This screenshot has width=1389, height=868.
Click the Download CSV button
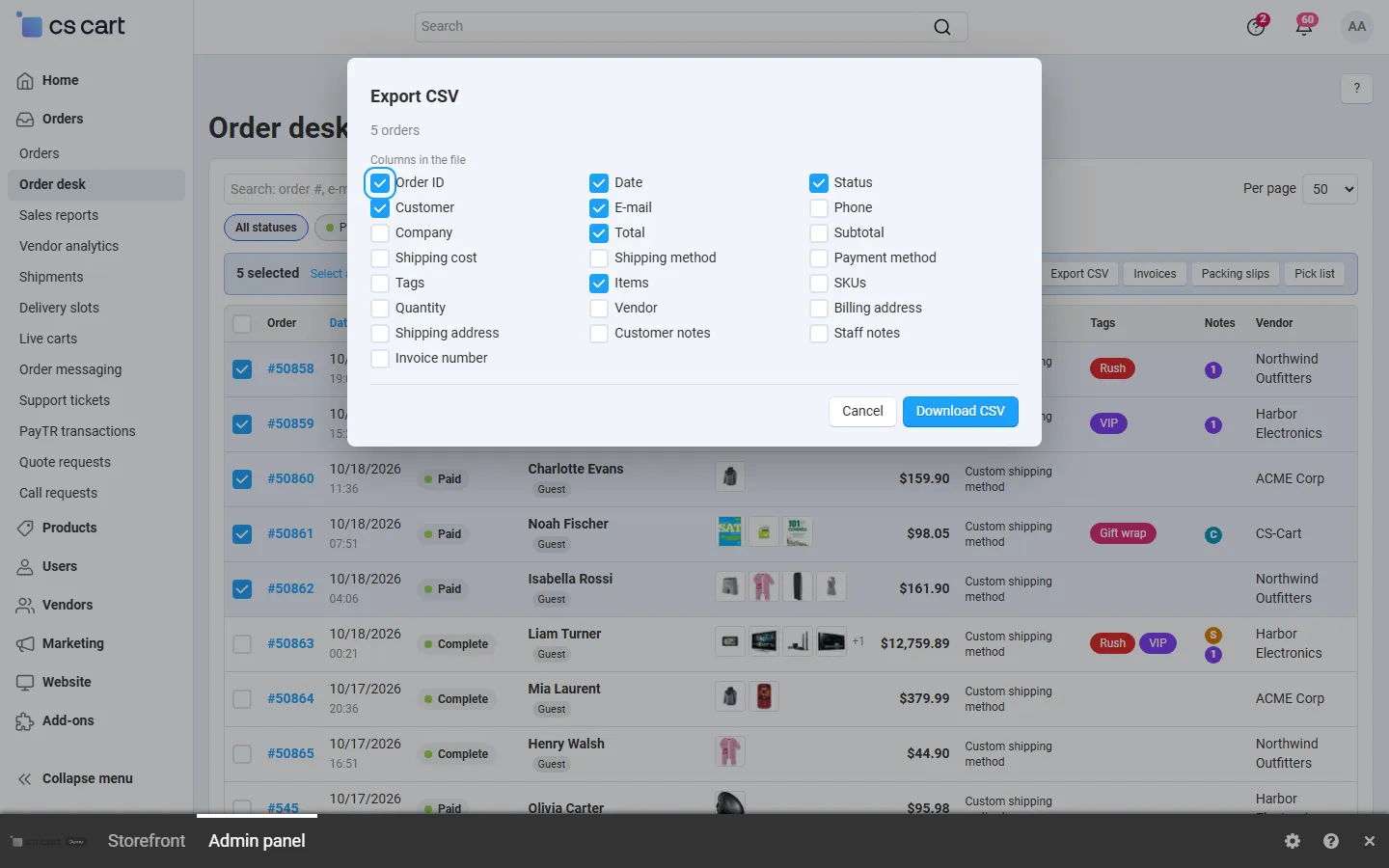coord(961,411)
